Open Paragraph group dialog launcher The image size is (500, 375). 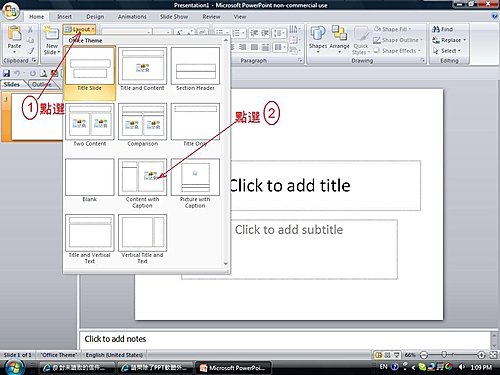tap(300, 60)
